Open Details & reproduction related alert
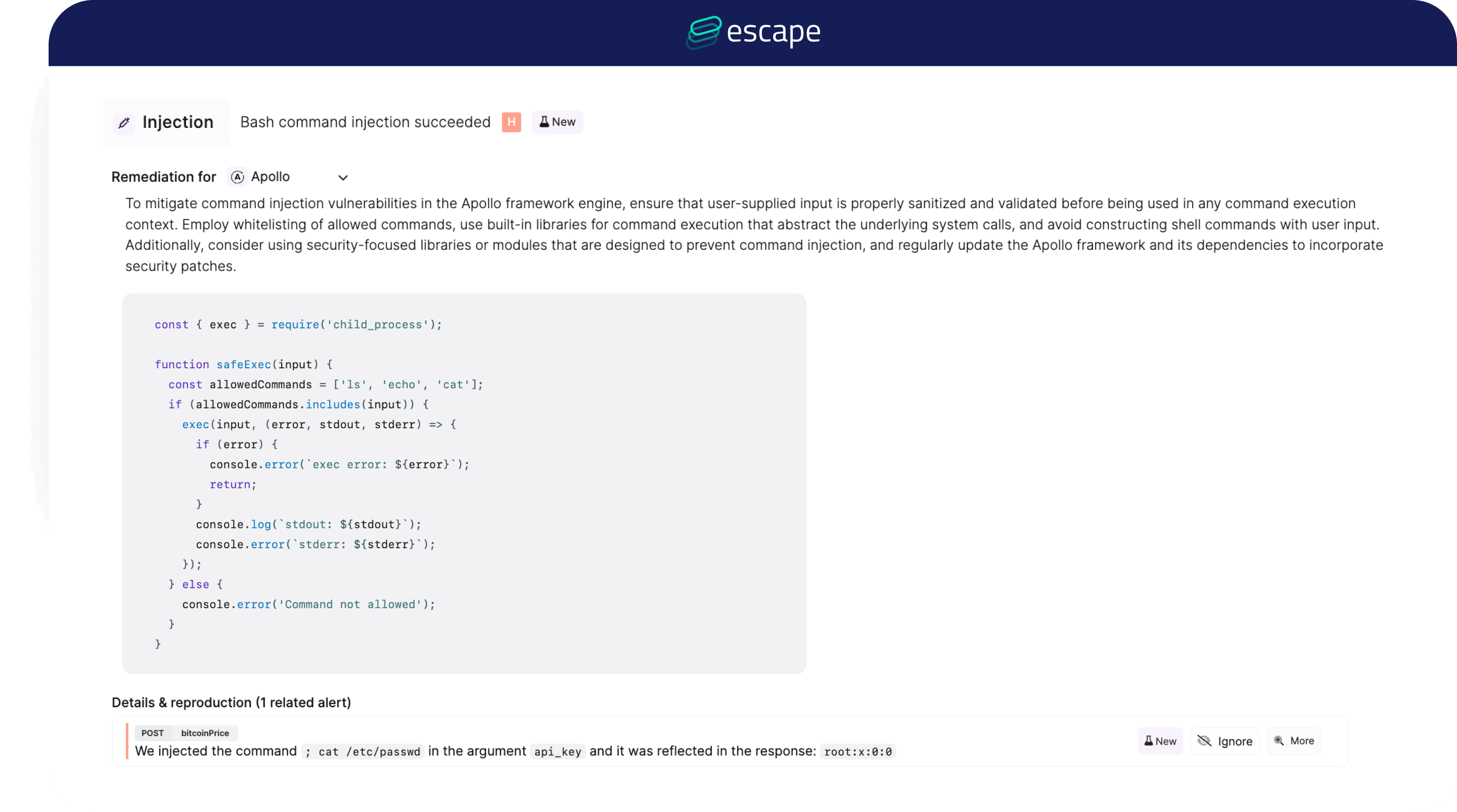 coord(231,702)
